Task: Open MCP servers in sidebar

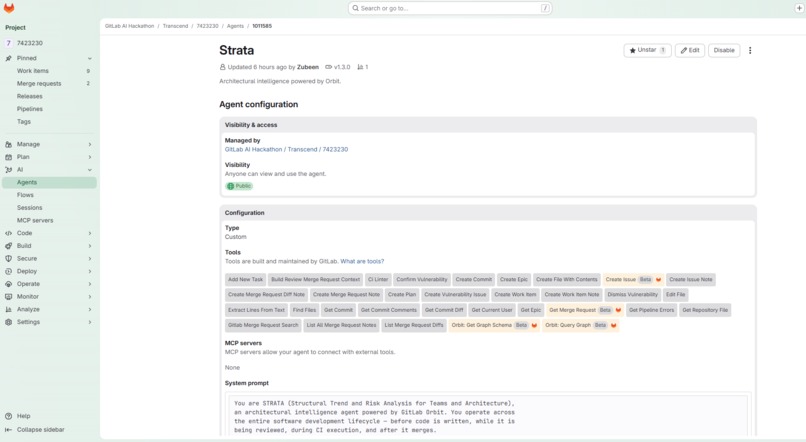Action: pyautogui.click(x=49, y=220)
